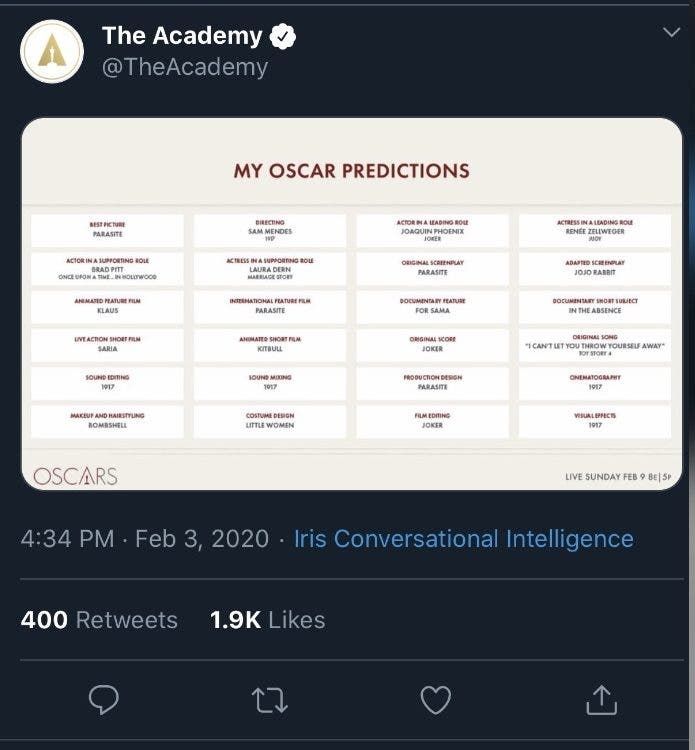Click the My Oscar Predictions heading
Image resolution: width=695 pixels, height=750 pixels.
click(x=351, y=170)
